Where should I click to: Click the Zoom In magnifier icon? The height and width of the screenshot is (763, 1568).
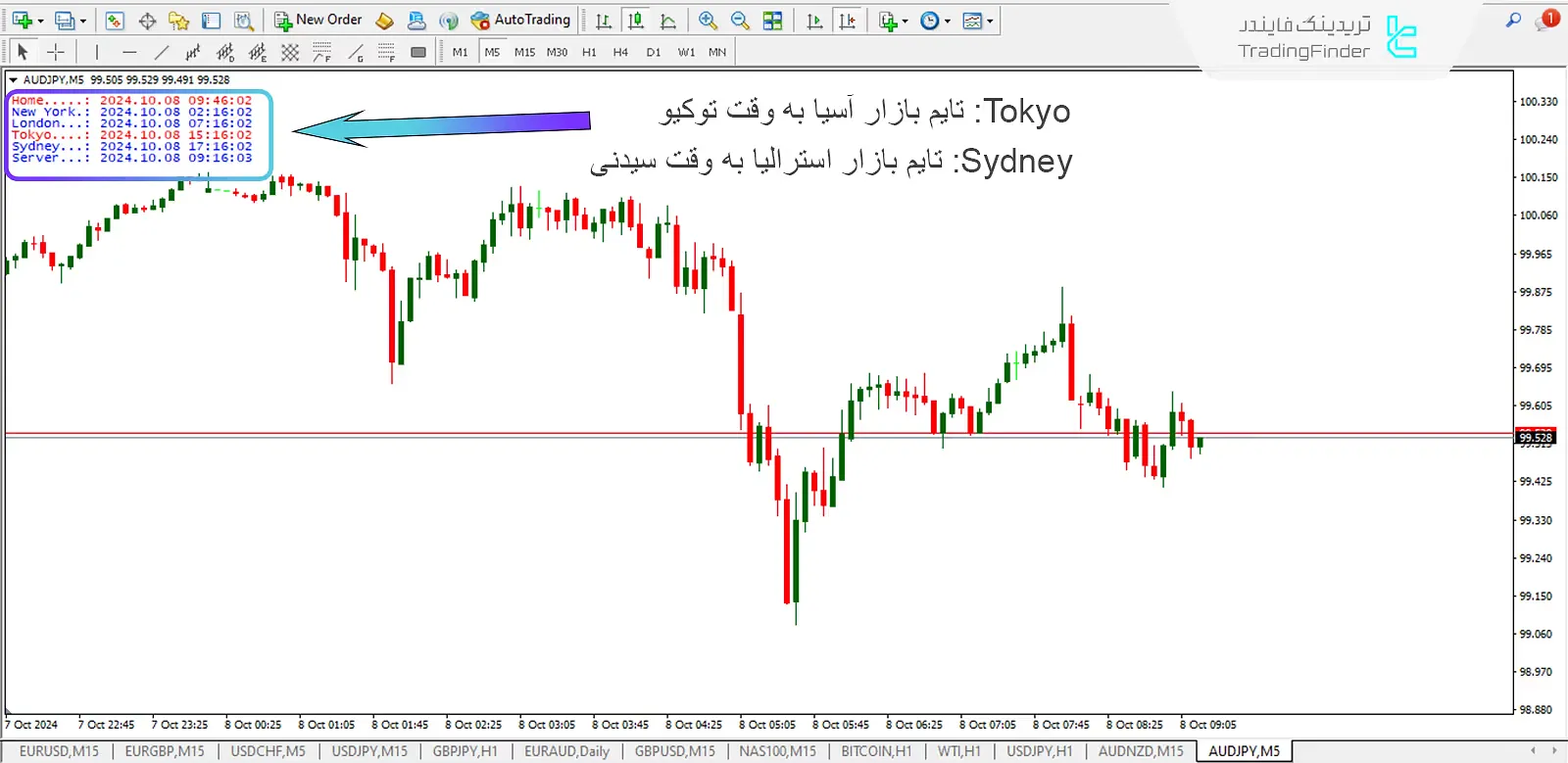point(708,21)
